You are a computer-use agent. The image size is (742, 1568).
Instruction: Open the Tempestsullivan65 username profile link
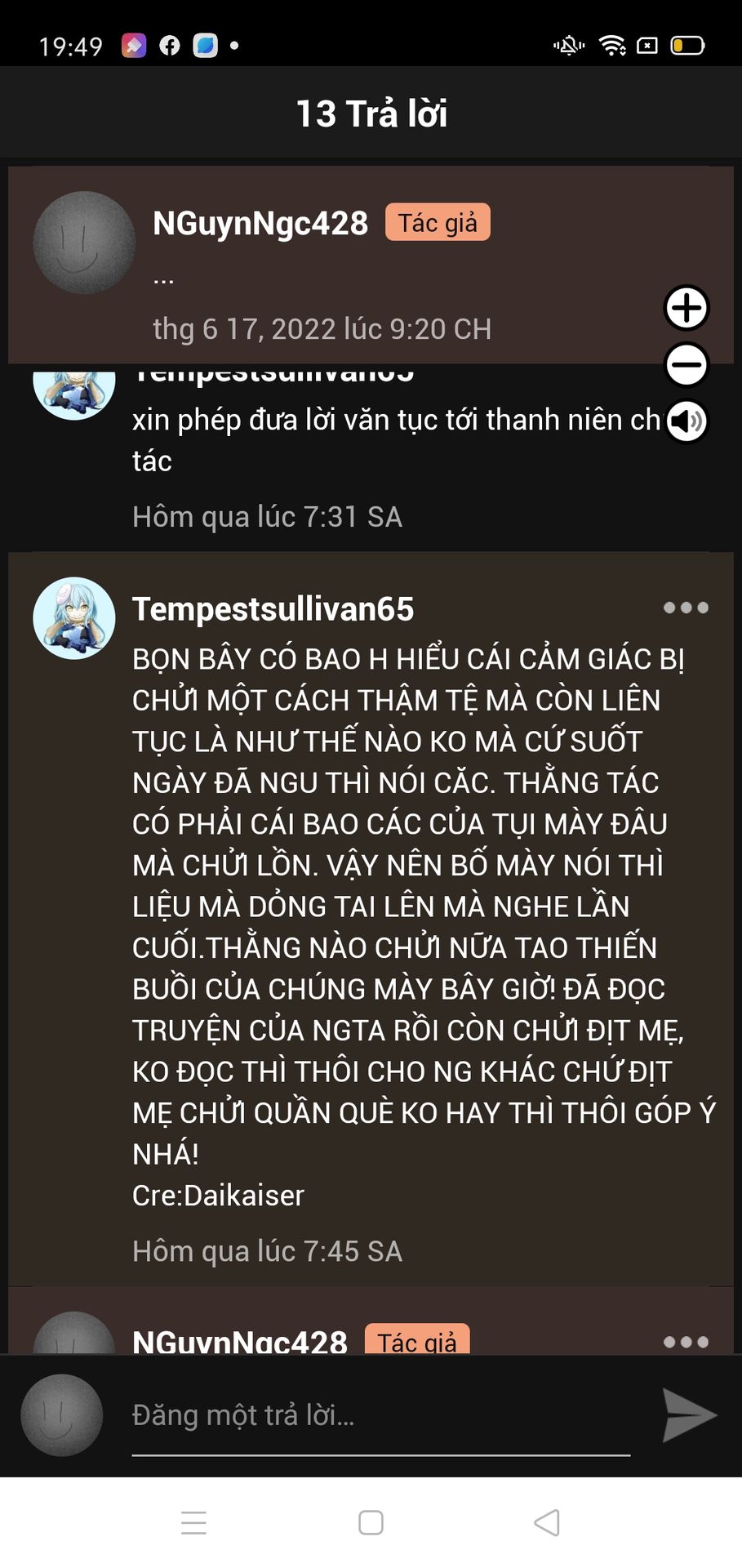pyautogui.click(x=273, y=609)
